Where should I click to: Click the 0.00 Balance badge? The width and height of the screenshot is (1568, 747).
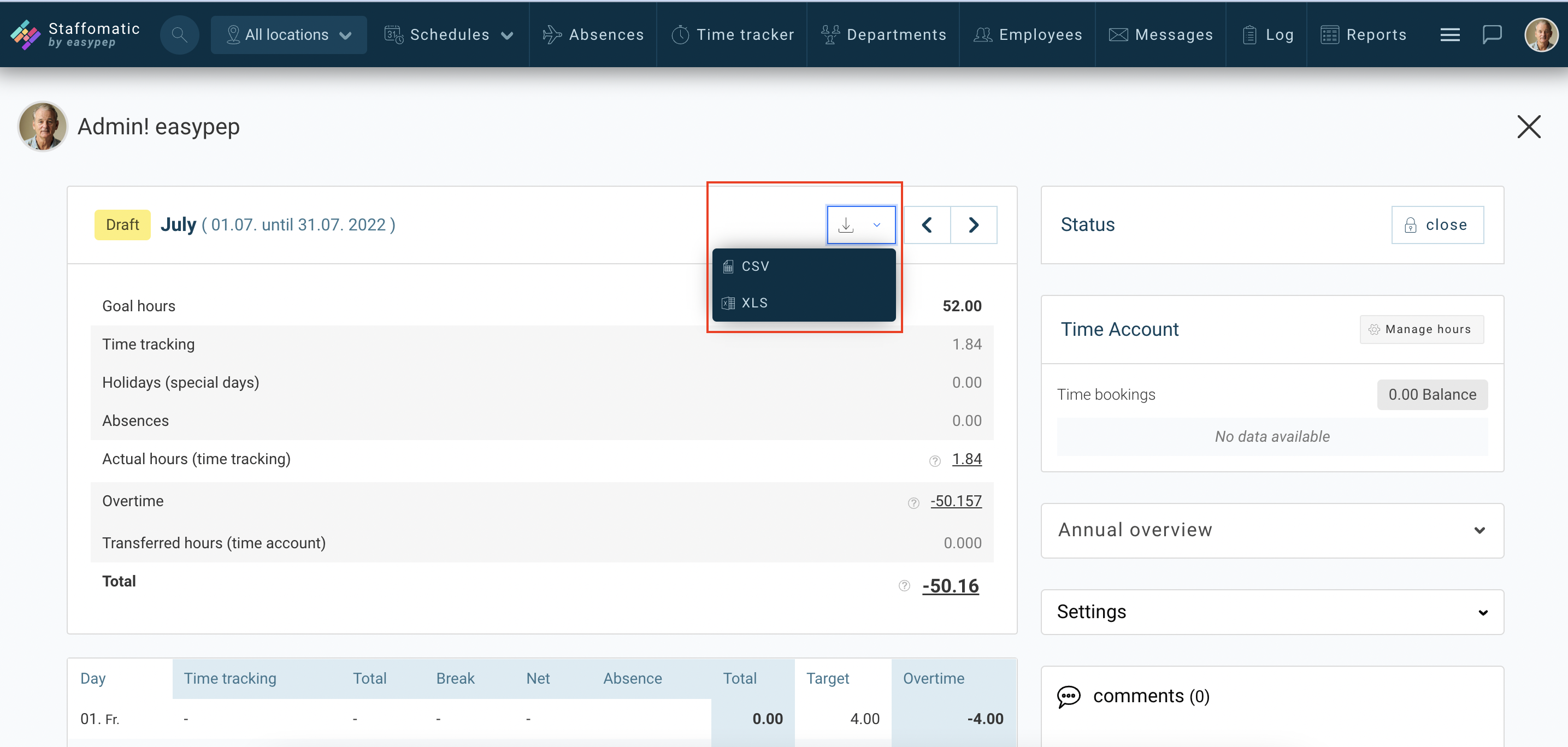pyautogui.click(x=1433, y=394)
